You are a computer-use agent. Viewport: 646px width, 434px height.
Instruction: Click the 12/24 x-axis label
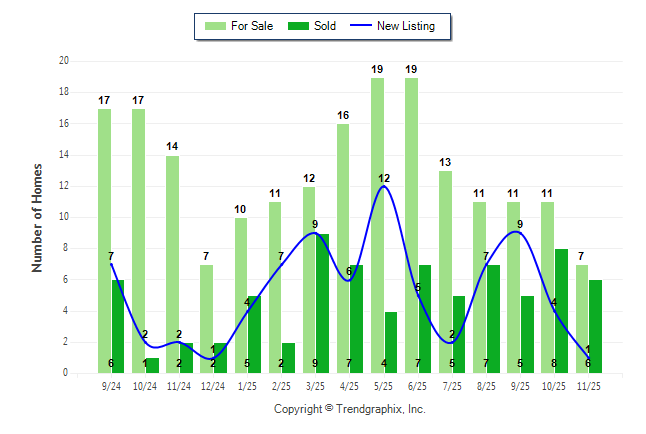click(x=213, y=384)
